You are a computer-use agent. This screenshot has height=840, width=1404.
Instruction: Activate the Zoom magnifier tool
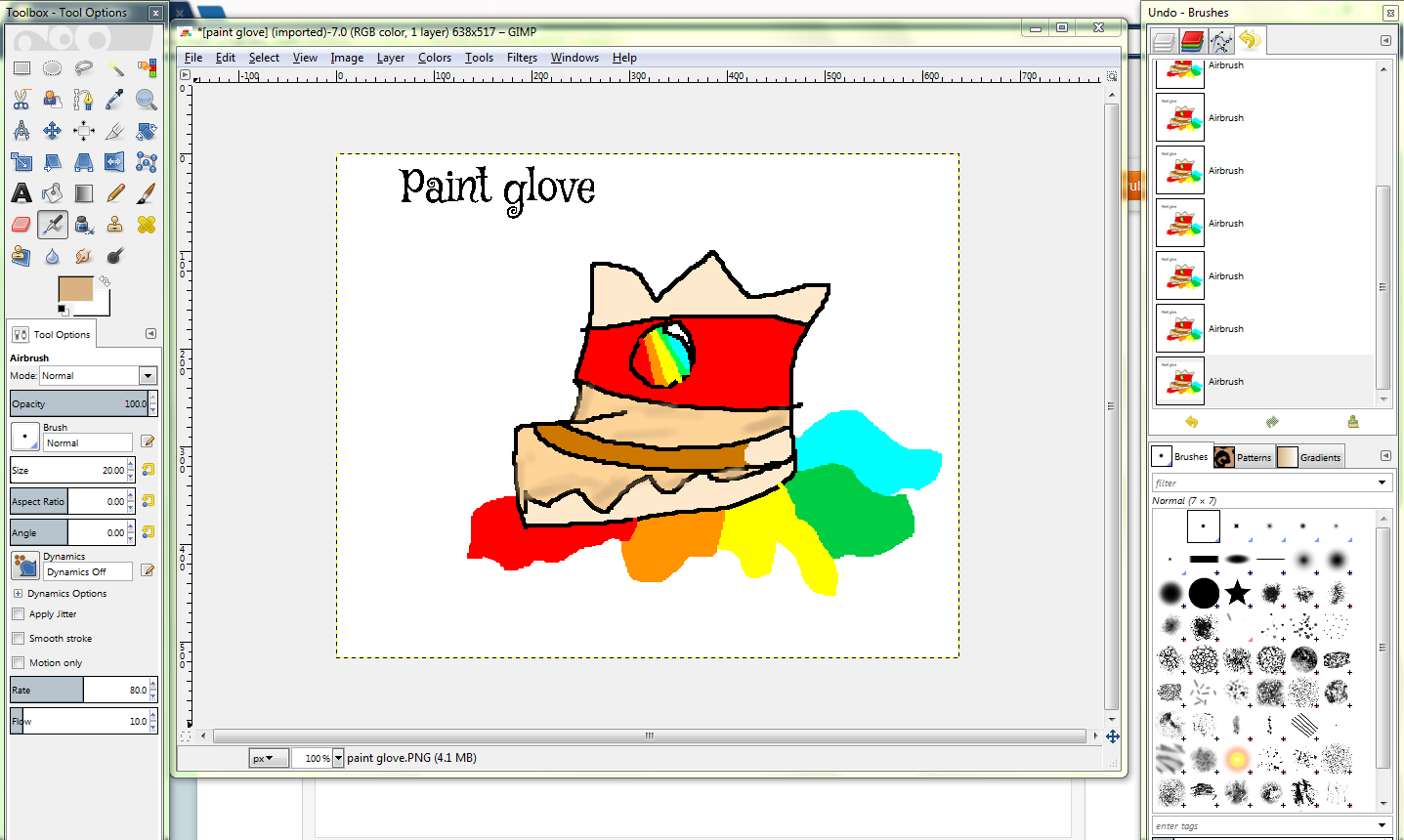[147, 100]
